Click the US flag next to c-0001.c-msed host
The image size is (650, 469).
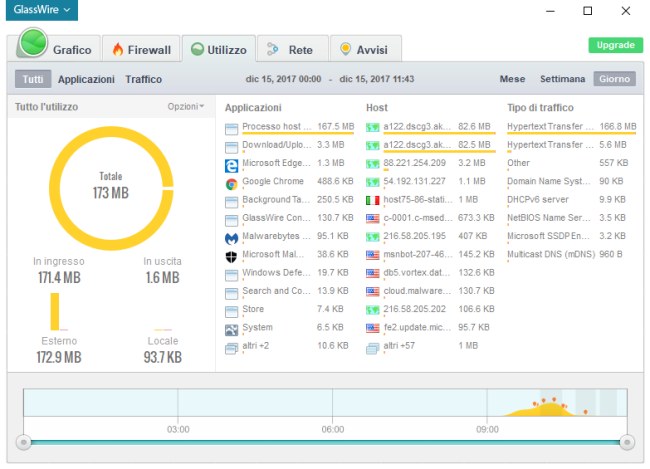coord(373,219)
